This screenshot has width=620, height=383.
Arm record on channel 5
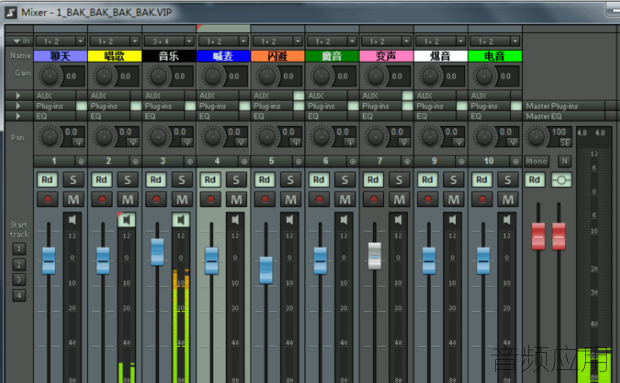point(265,199)
